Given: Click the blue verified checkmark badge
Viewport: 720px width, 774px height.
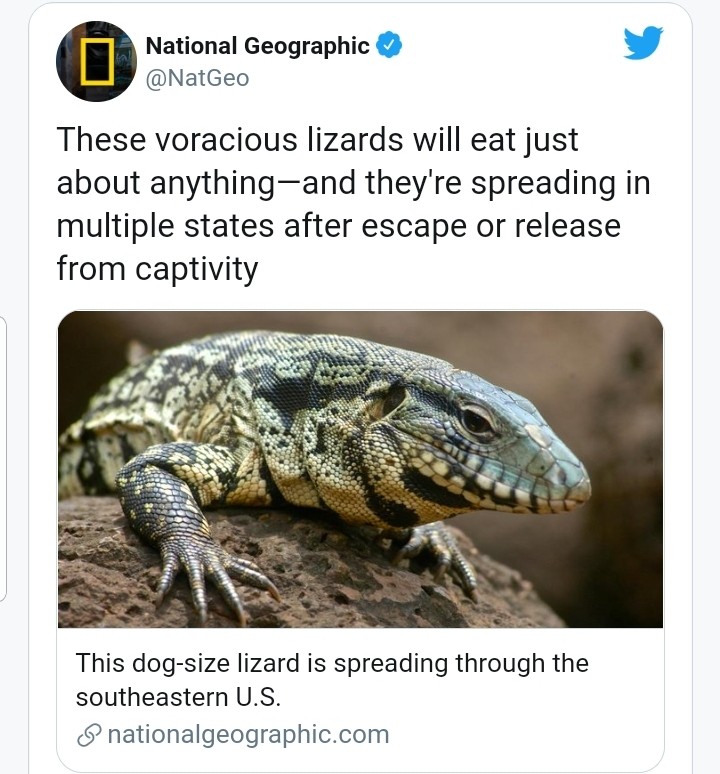Looking at the screenshot, I should click(x=389, y=45).
